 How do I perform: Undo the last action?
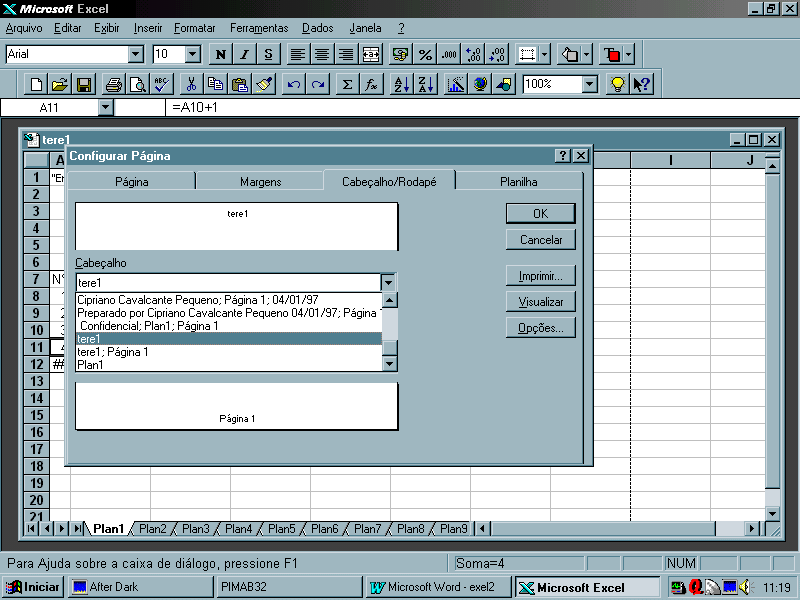tap(293, 84)
